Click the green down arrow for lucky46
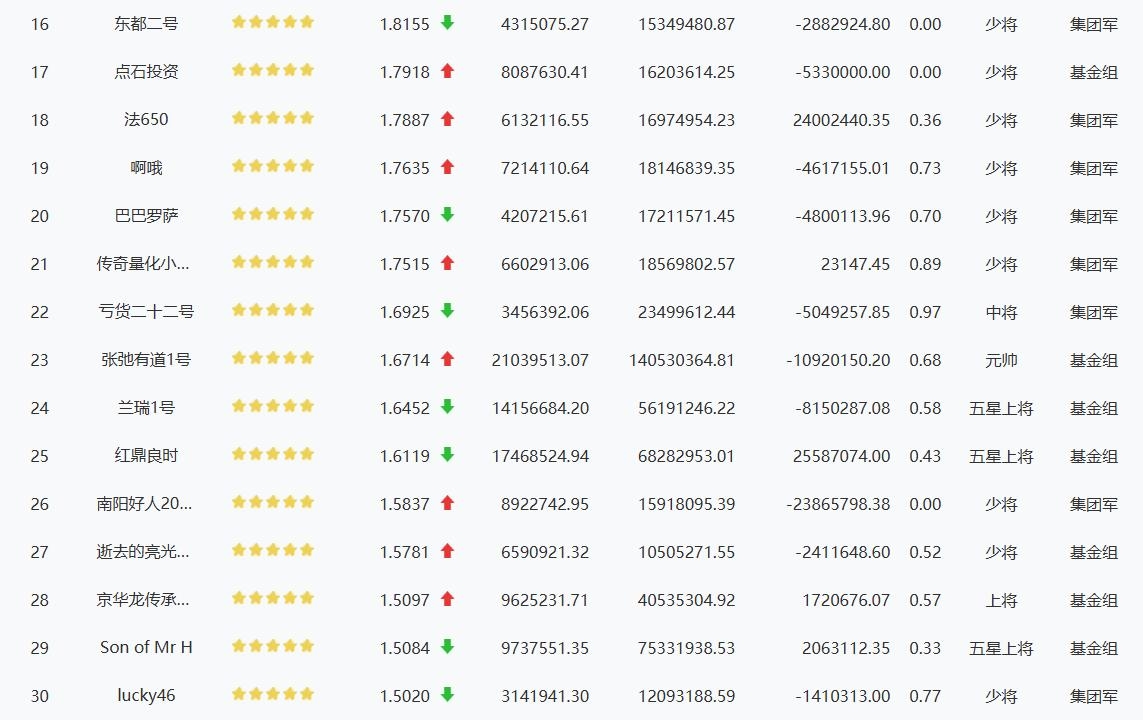 (x=448, y=694)
